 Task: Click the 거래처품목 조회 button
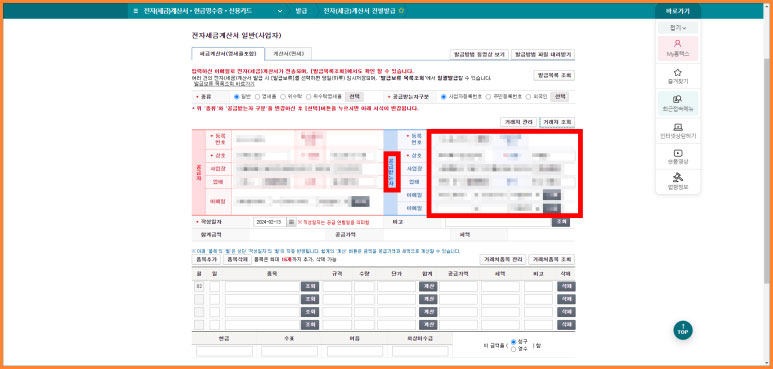pyautogui.click(x=552, y=259)
